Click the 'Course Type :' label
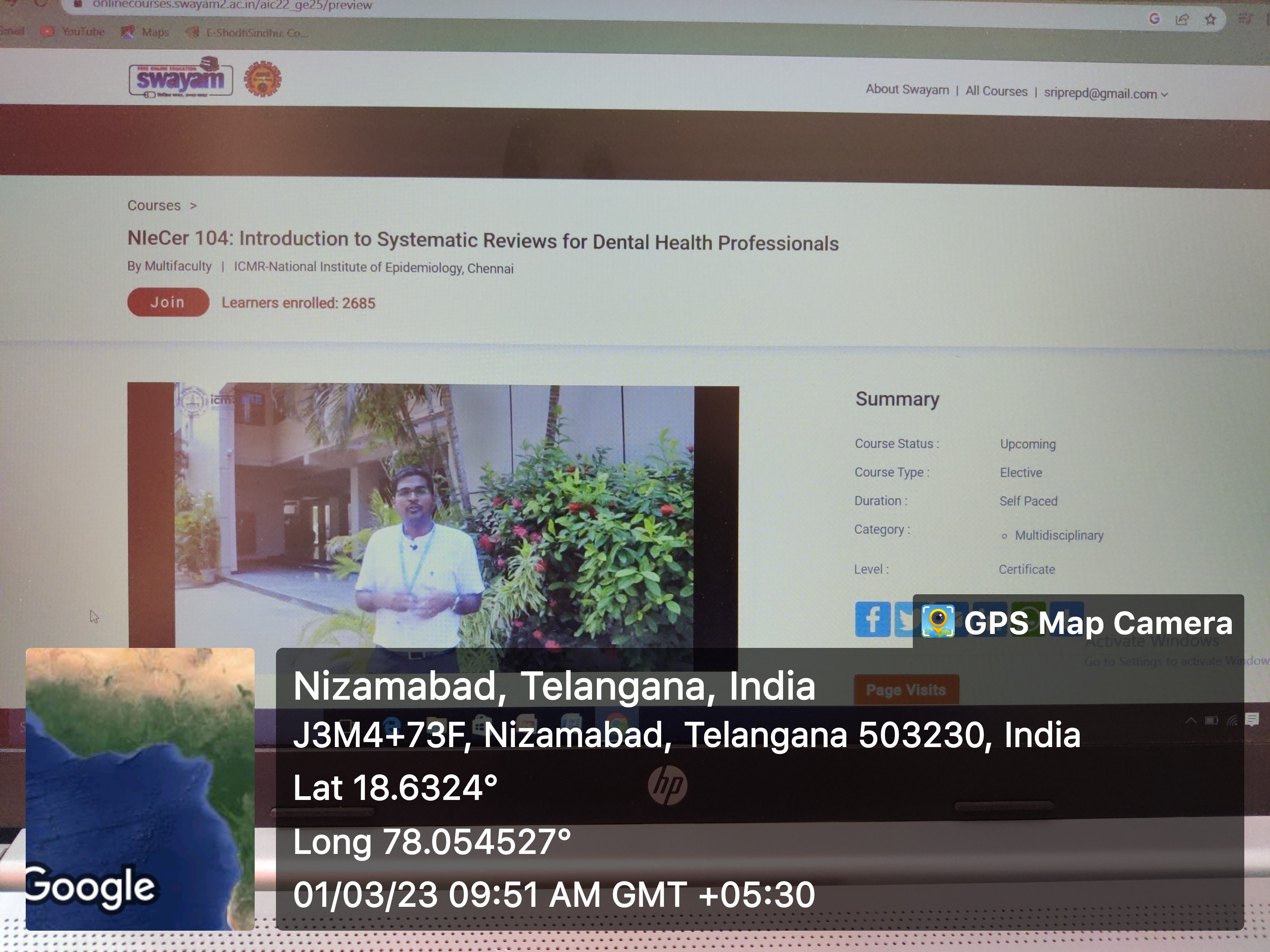 (x=891, y=472)
